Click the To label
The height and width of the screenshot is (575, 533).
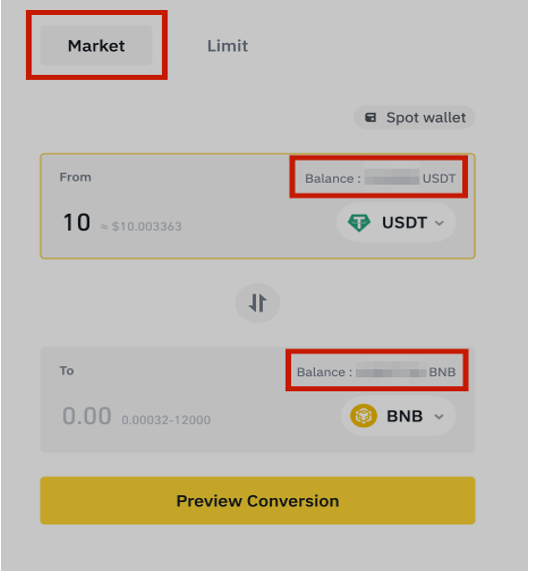(67, 373)
